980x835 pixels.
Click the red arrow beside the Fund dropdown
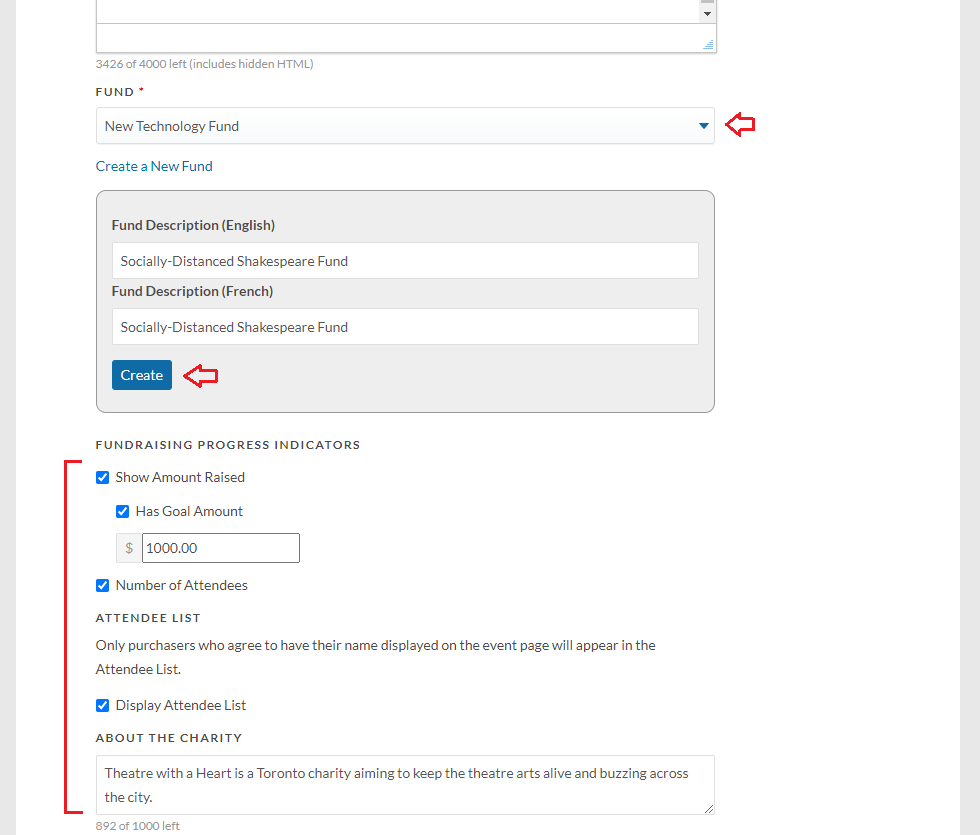click(740, 124)
